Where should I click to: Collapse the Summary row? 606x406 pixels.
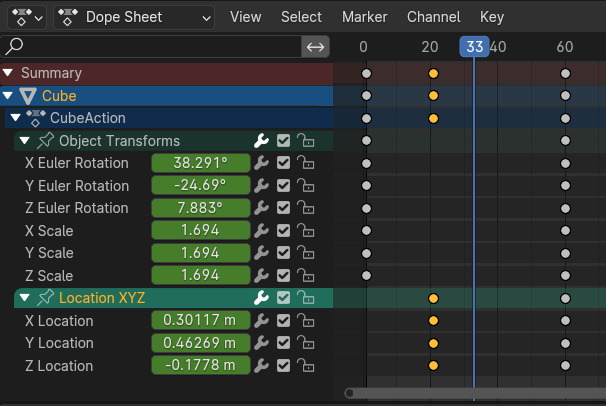pos(8,73)
